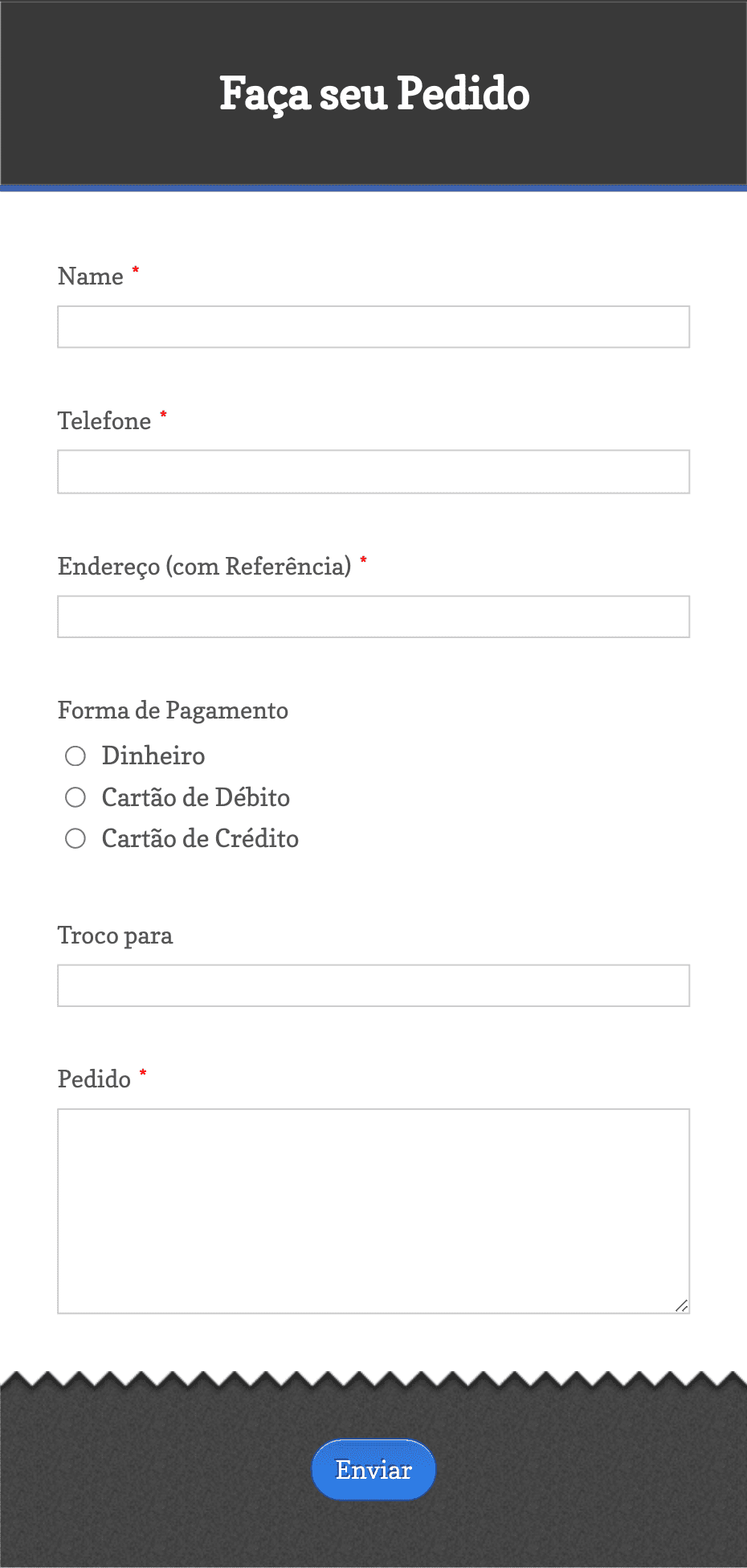Click the Endereço (com Referência) input field
This screenshot has width=747, height=1568.
[373, 616]
